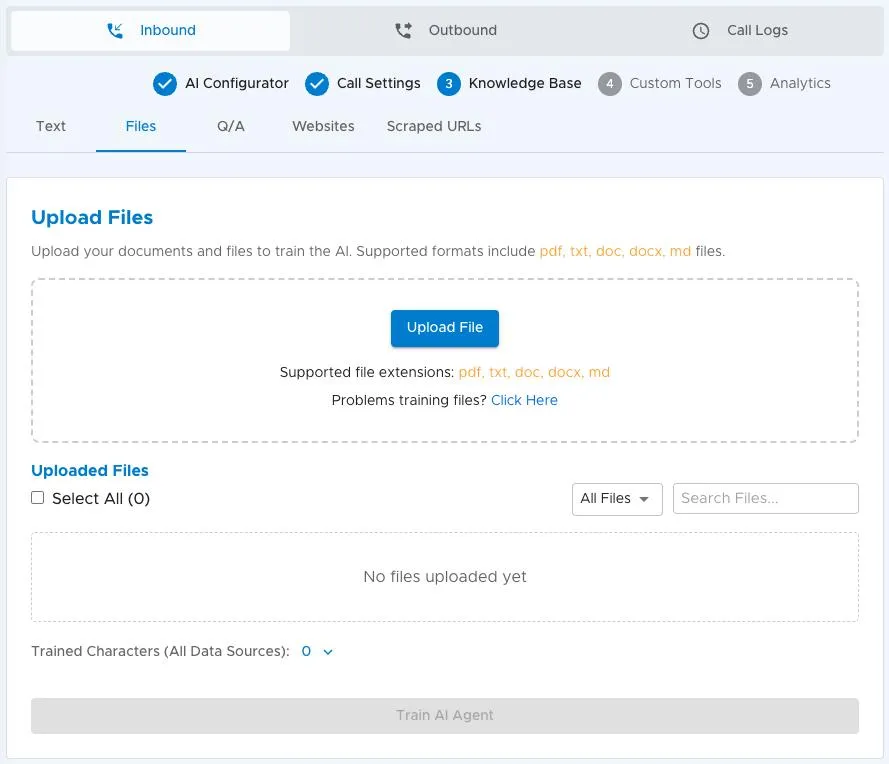Click the Train AI Agent button
889x764 pixels.
[x=444, y=715]
